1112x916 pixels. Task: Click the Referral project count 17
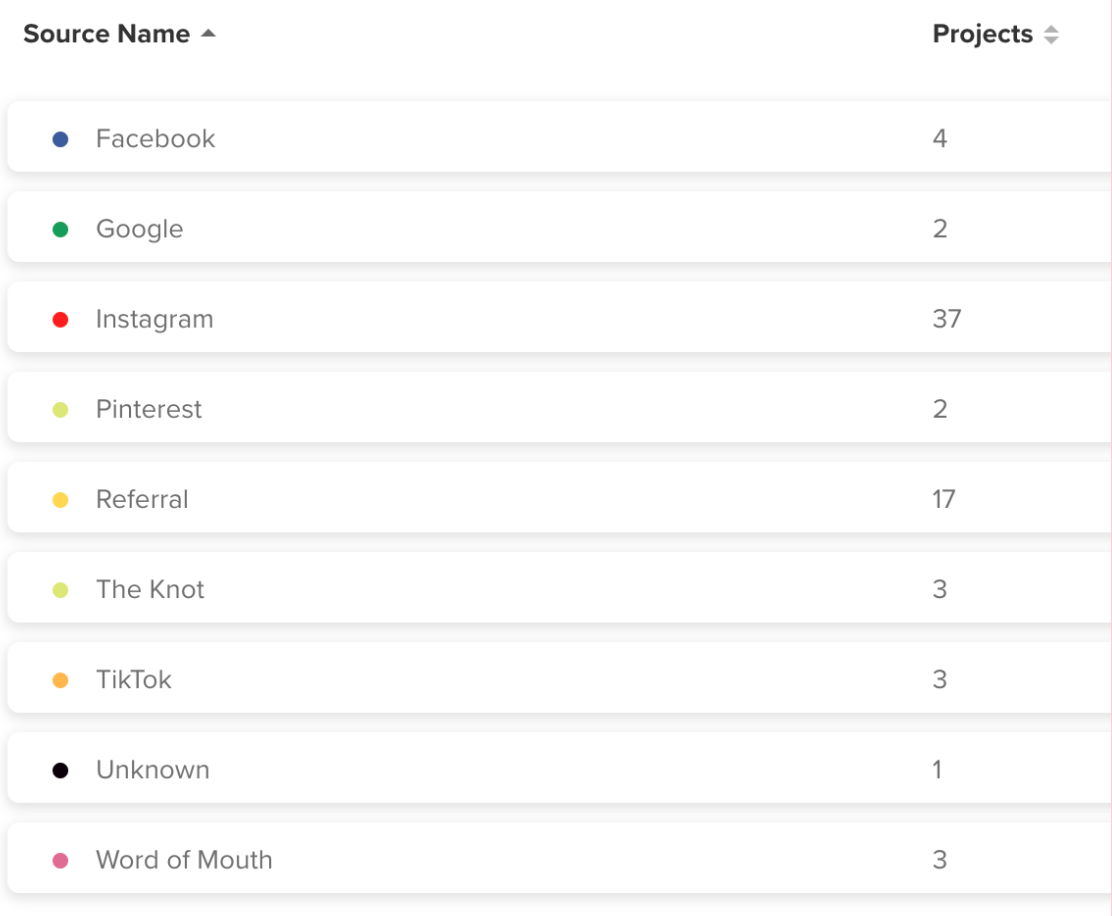pos(943,499)
